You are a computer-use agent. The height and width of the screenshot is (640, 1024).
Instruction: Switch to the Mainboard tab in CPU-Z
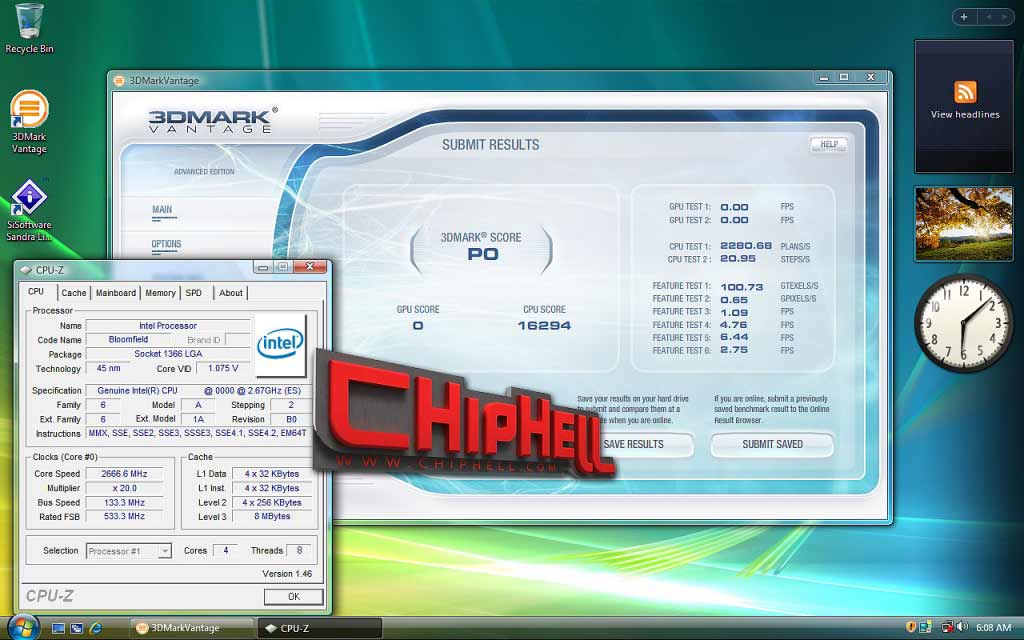pyautogui.click(x=116, y=293)
